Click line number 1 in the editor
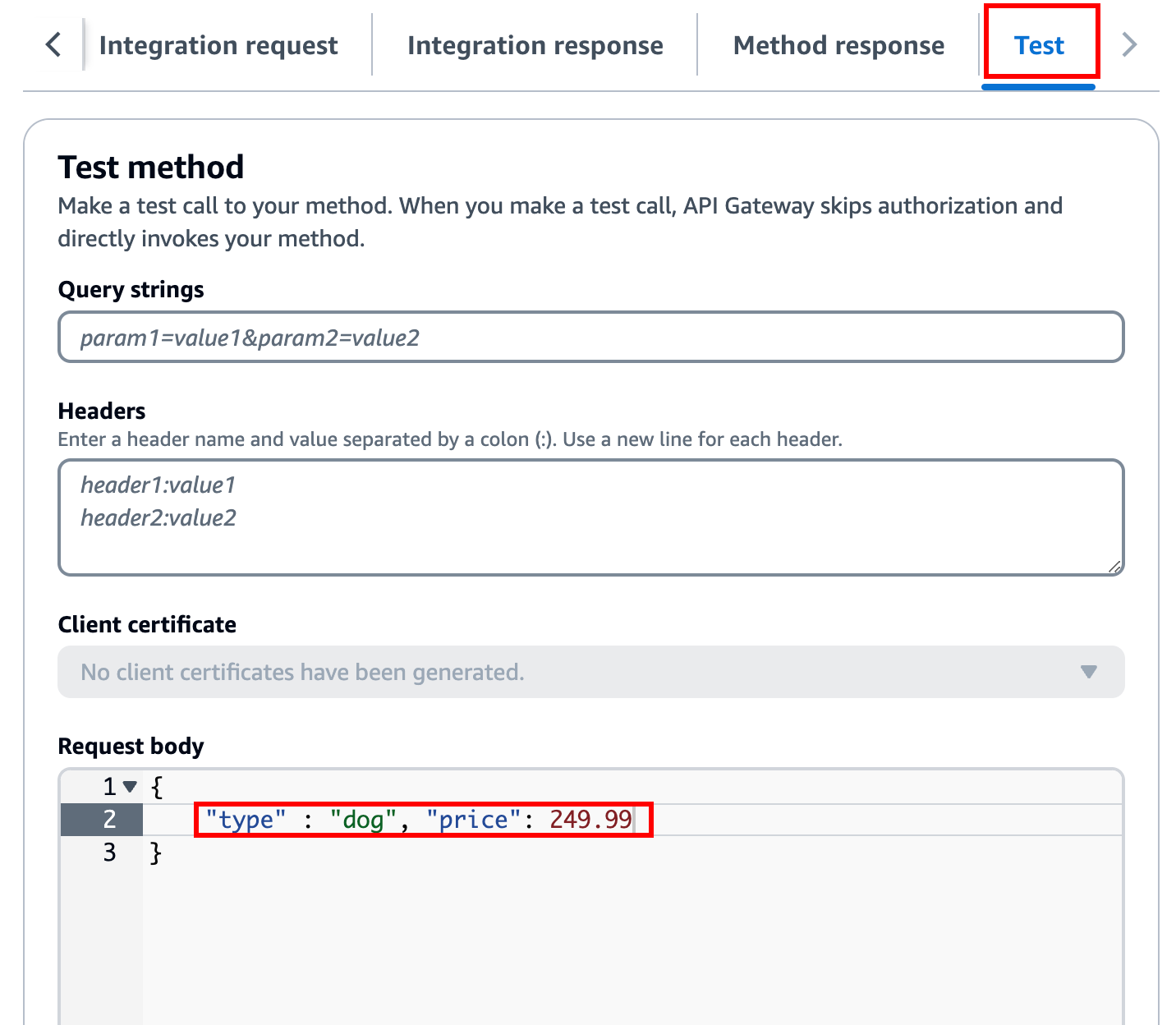This screenshot has height=1025, width=1176. coord(109,787)
